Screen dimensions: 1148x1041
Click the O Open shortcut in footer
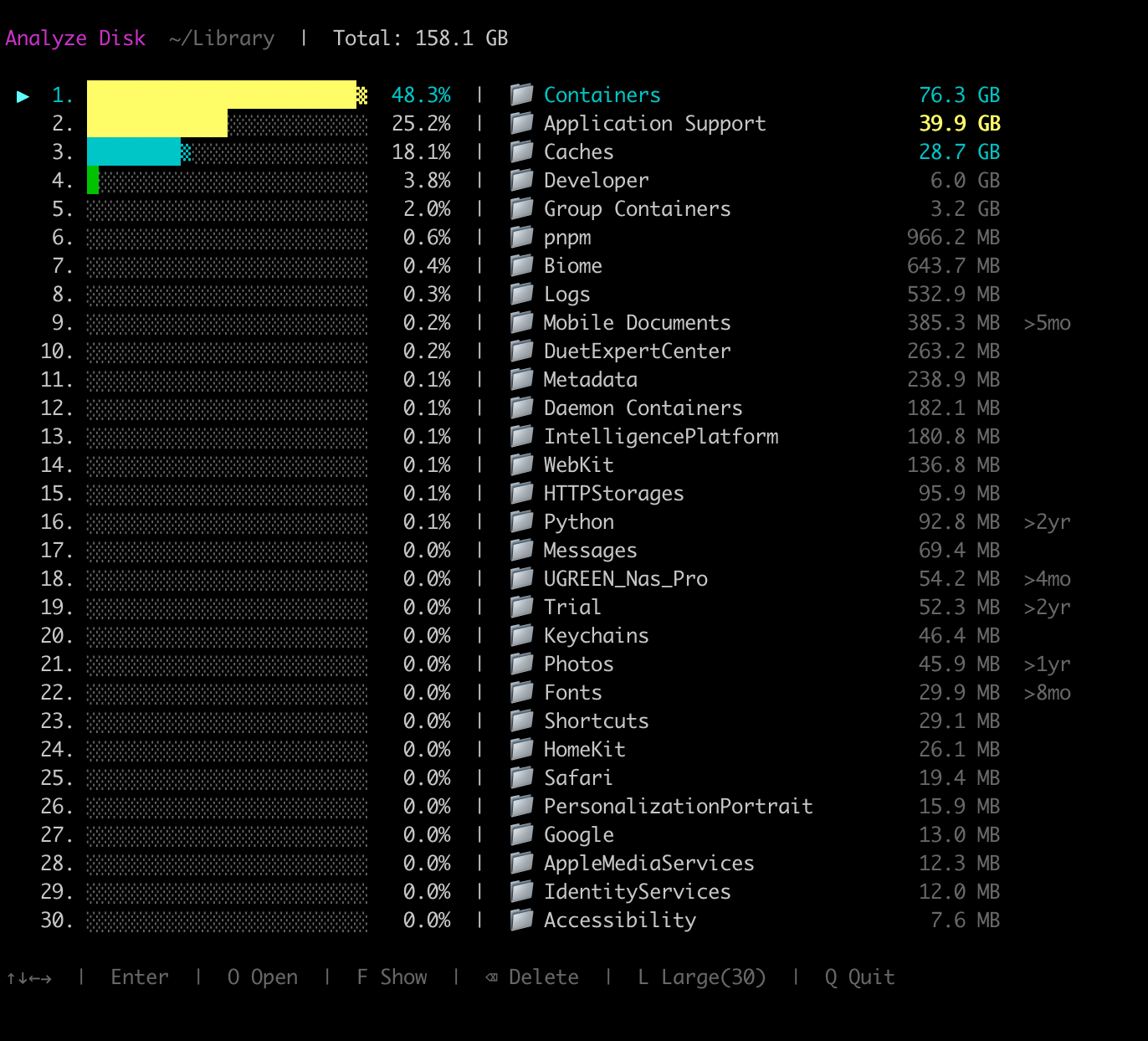point(262,977)
